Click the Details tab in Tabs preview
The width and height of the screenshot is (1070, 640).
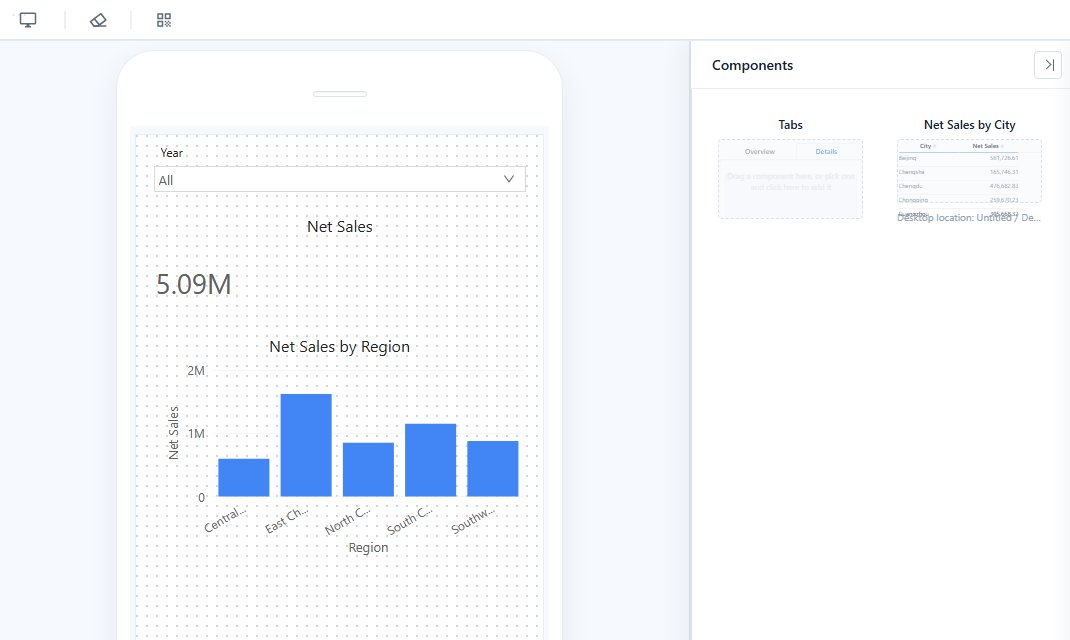pos(826,151)
